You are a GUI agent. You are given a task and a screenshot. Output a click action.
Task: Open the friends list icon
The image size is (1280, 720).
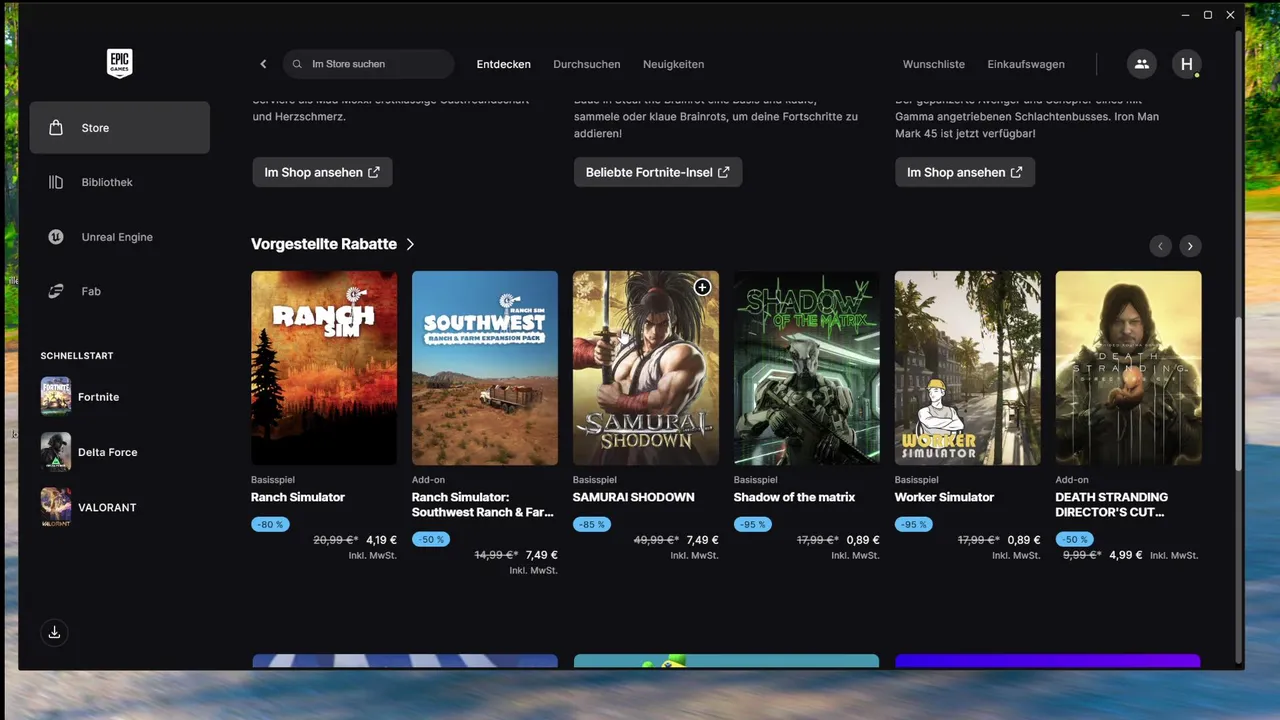pyautogui.click(x=1141, y=64)
